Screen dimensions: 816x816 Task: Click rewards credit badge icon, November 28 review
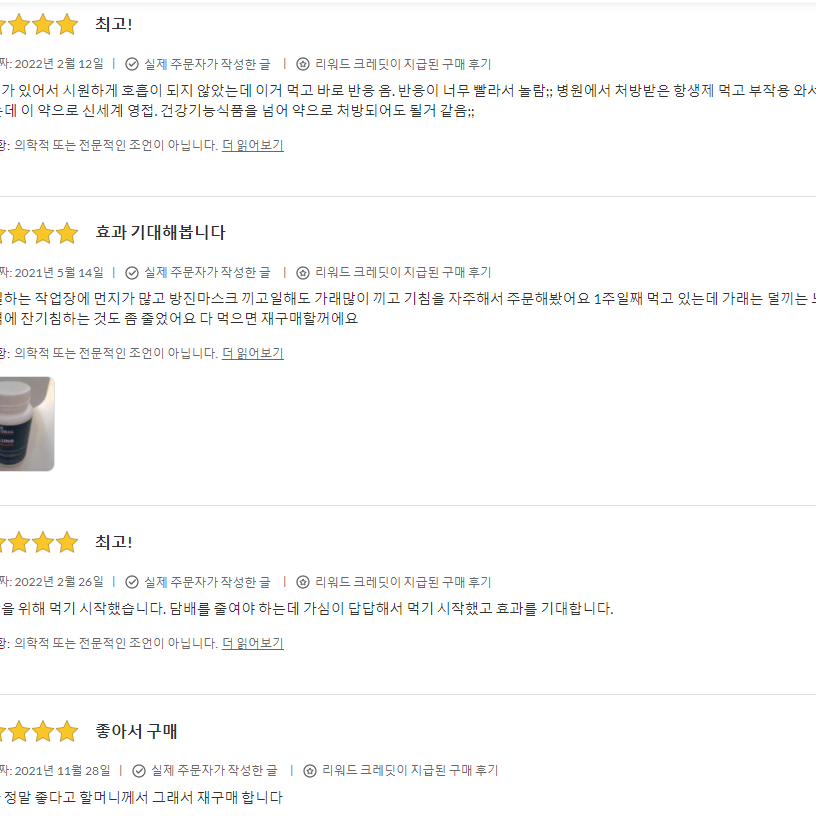coord(310,771)
